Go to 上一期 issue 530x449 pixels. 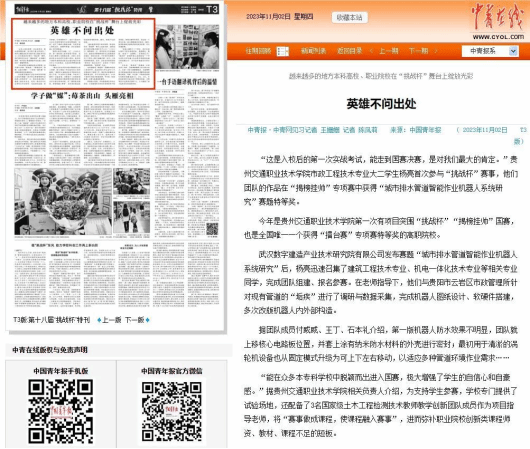coord(388,51)
